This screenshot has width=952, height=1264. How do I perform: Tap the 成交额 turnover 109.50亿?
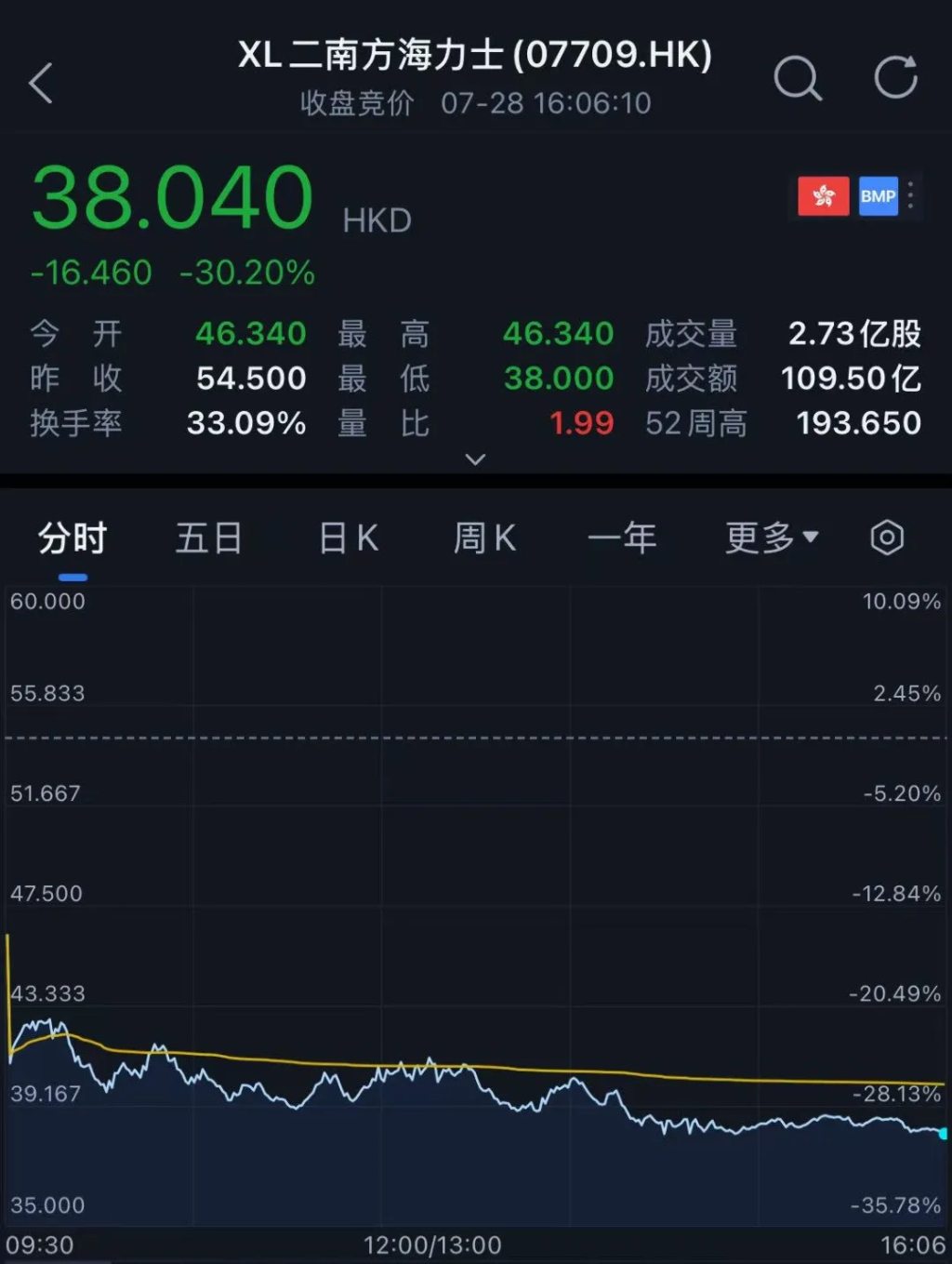[x=851, y=378]
